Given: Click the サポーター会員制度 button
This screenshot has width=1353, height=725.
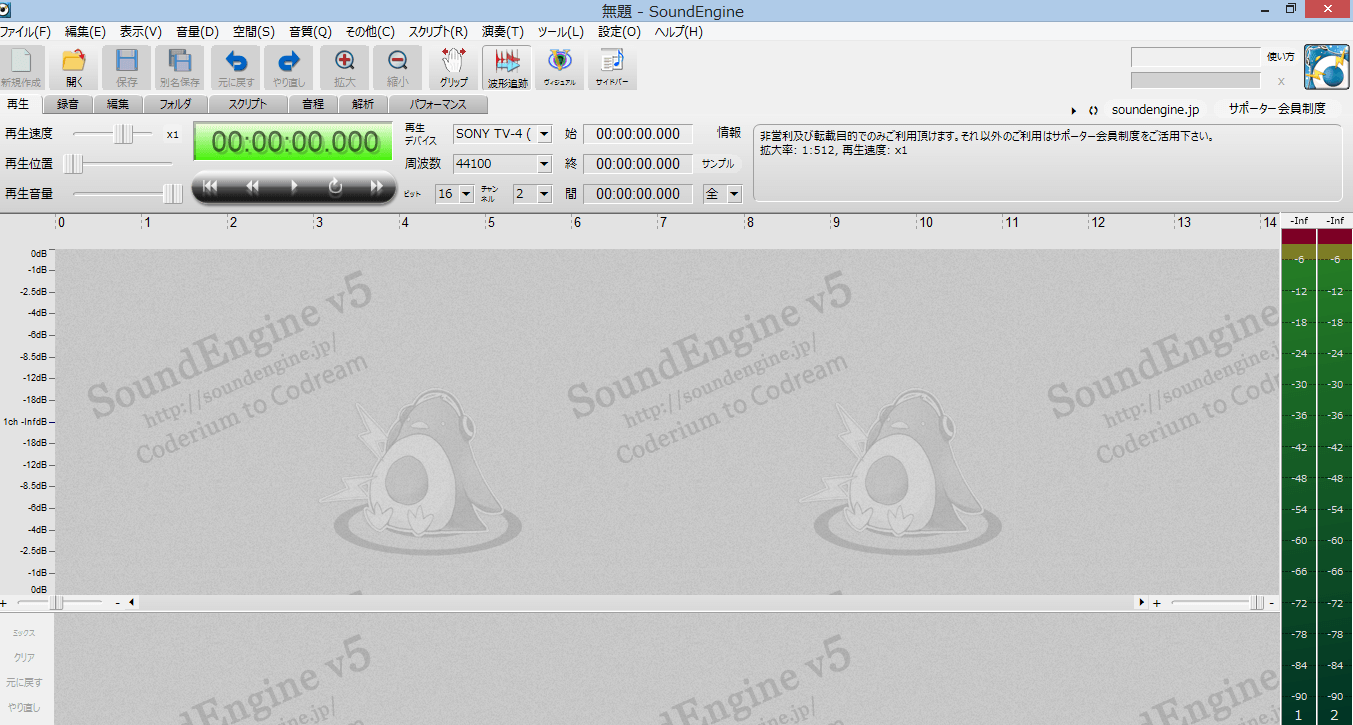Looking at the screenshot, I should (x=1277, y=109).
